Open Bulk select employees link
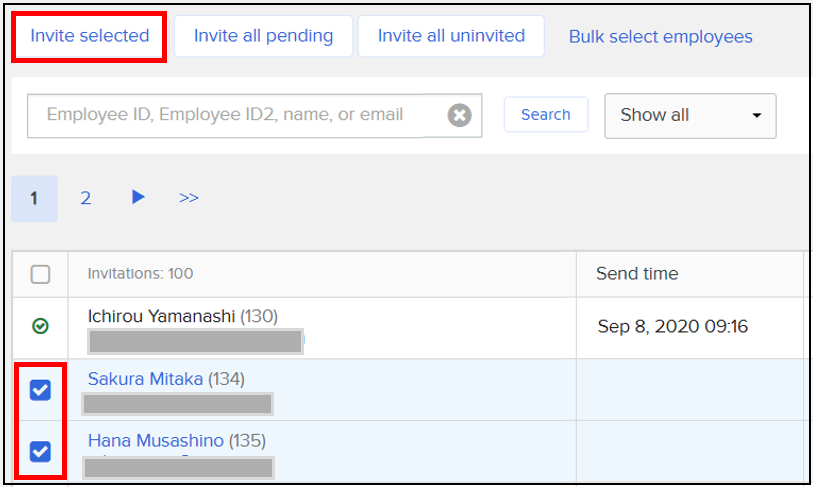Screen dimensions: 813x487 (660, 37)
